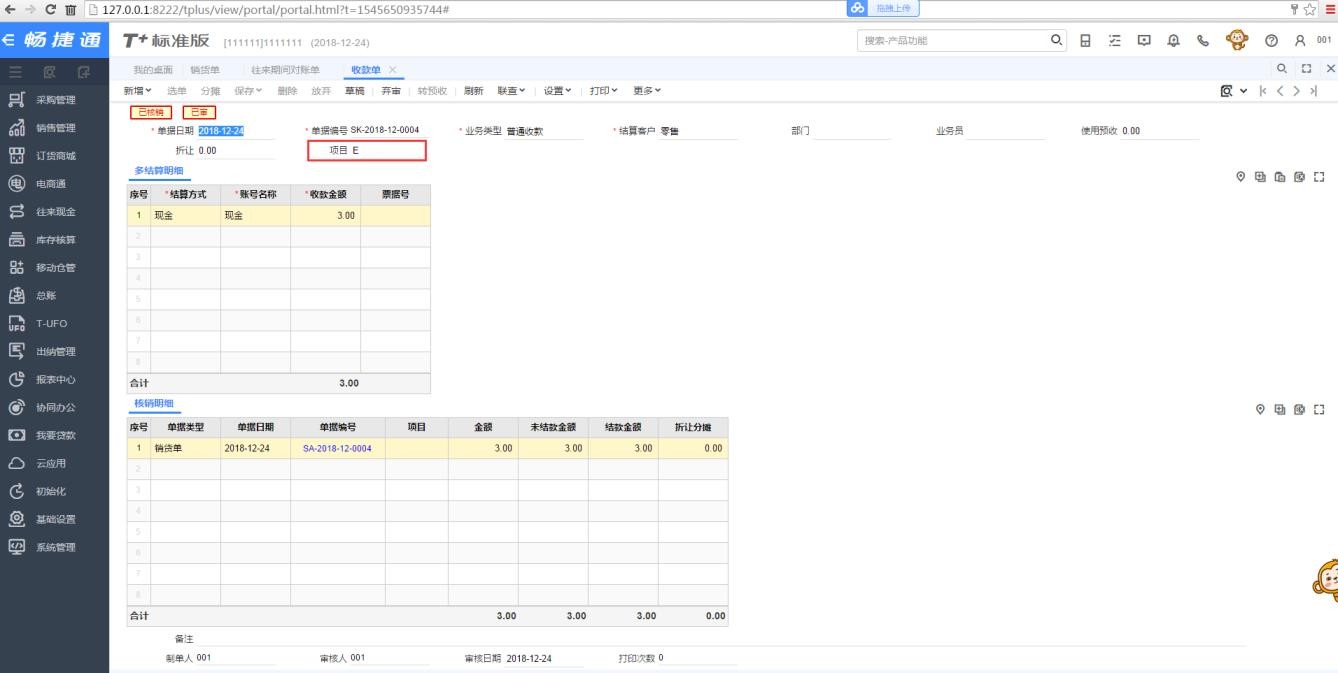This screenshot has height=673, width=1338.
Task: Switch to the 往来期间对账单 tab
Action: [x=285, y=69]
